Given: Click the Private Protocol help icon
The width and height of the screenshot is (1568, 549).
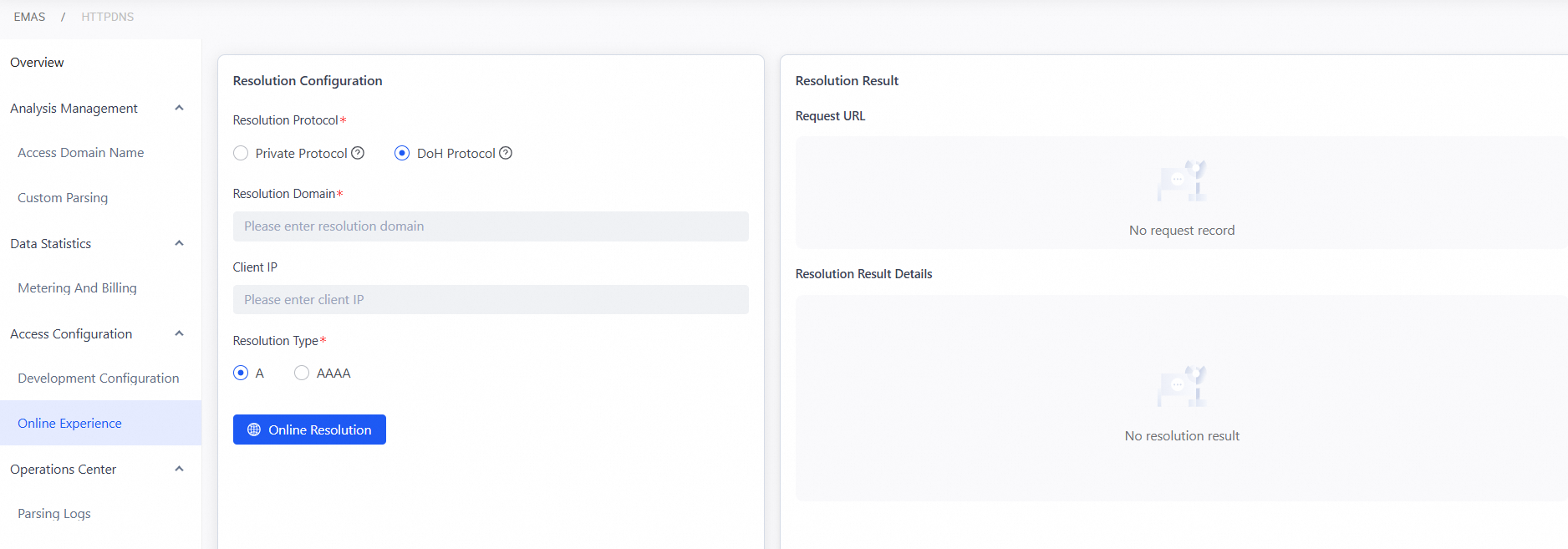Looking at the screenshot, I should [x=358, y=153].
